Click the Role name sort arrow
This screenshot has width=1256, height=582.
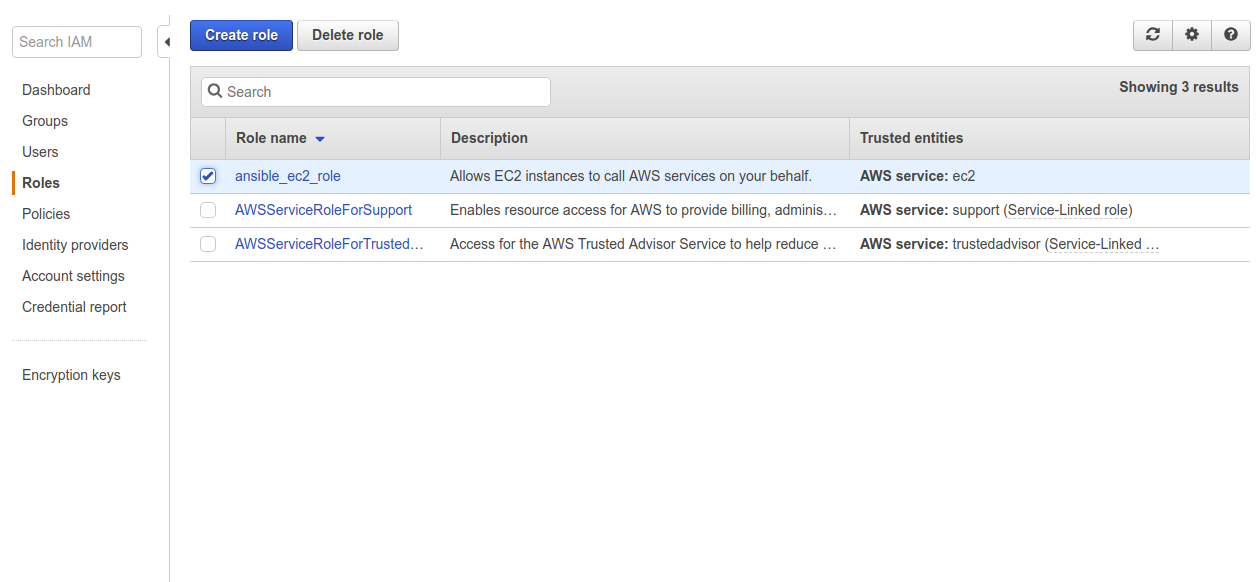320,139
